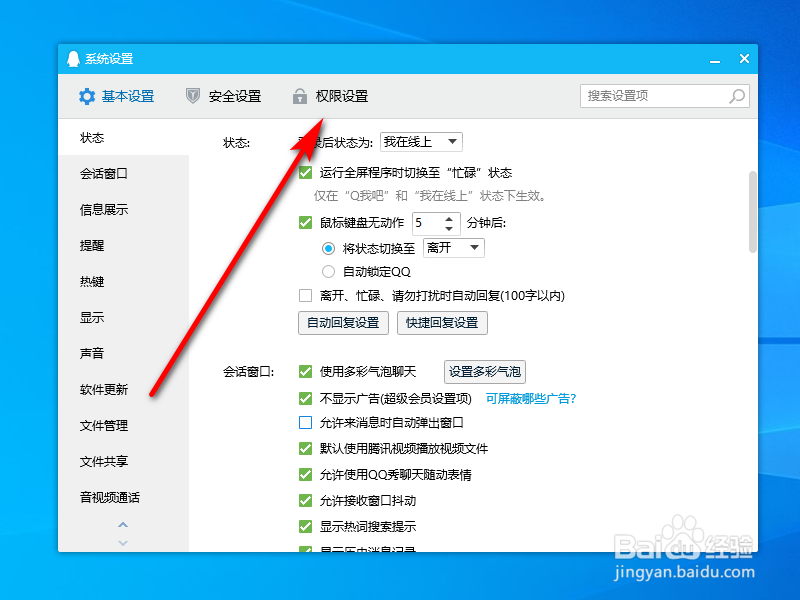Select 提醒 in the sidebar
Viewport: 800px width, 600px height.
pos(123,245)
